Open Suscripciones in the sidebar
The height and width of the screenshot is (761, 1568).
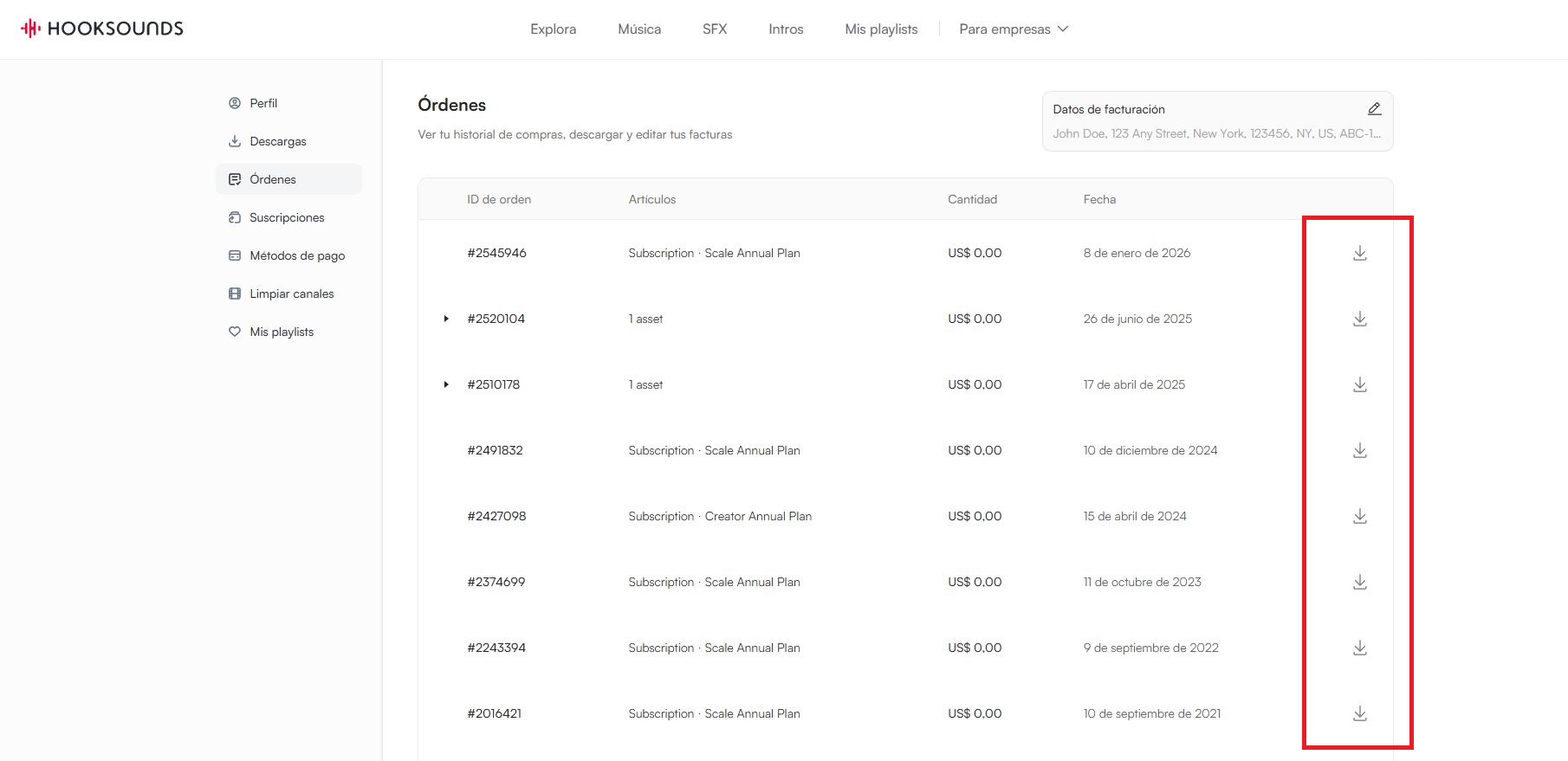click(x=286, y=217)
